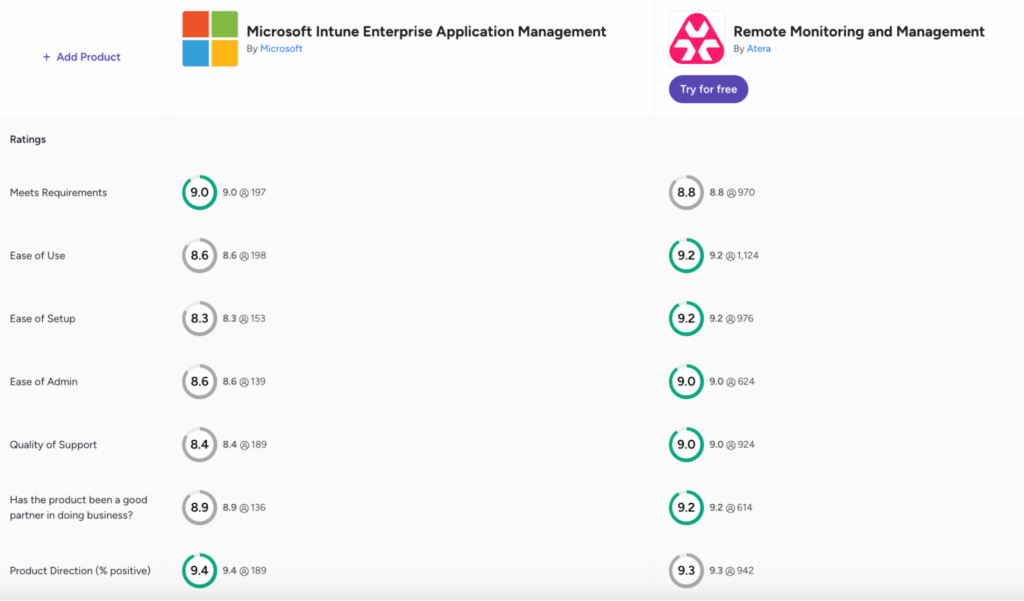Click the '9.0 @ 924' review count text
This screenshot has width=1024, height=601.
(x=732, y=445)
